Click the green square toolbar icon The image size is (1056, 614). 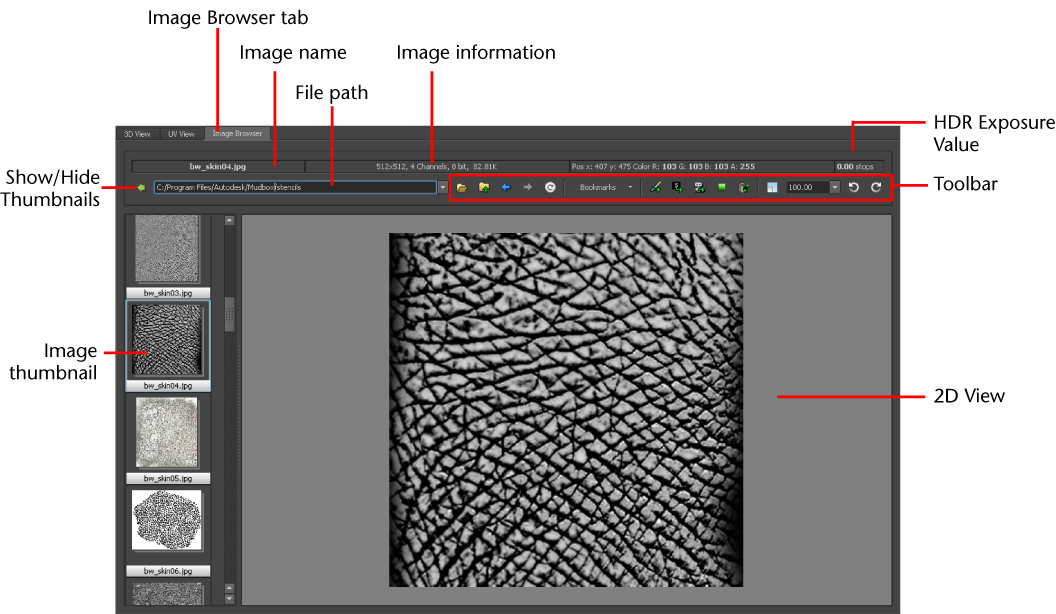coord(722,187)
